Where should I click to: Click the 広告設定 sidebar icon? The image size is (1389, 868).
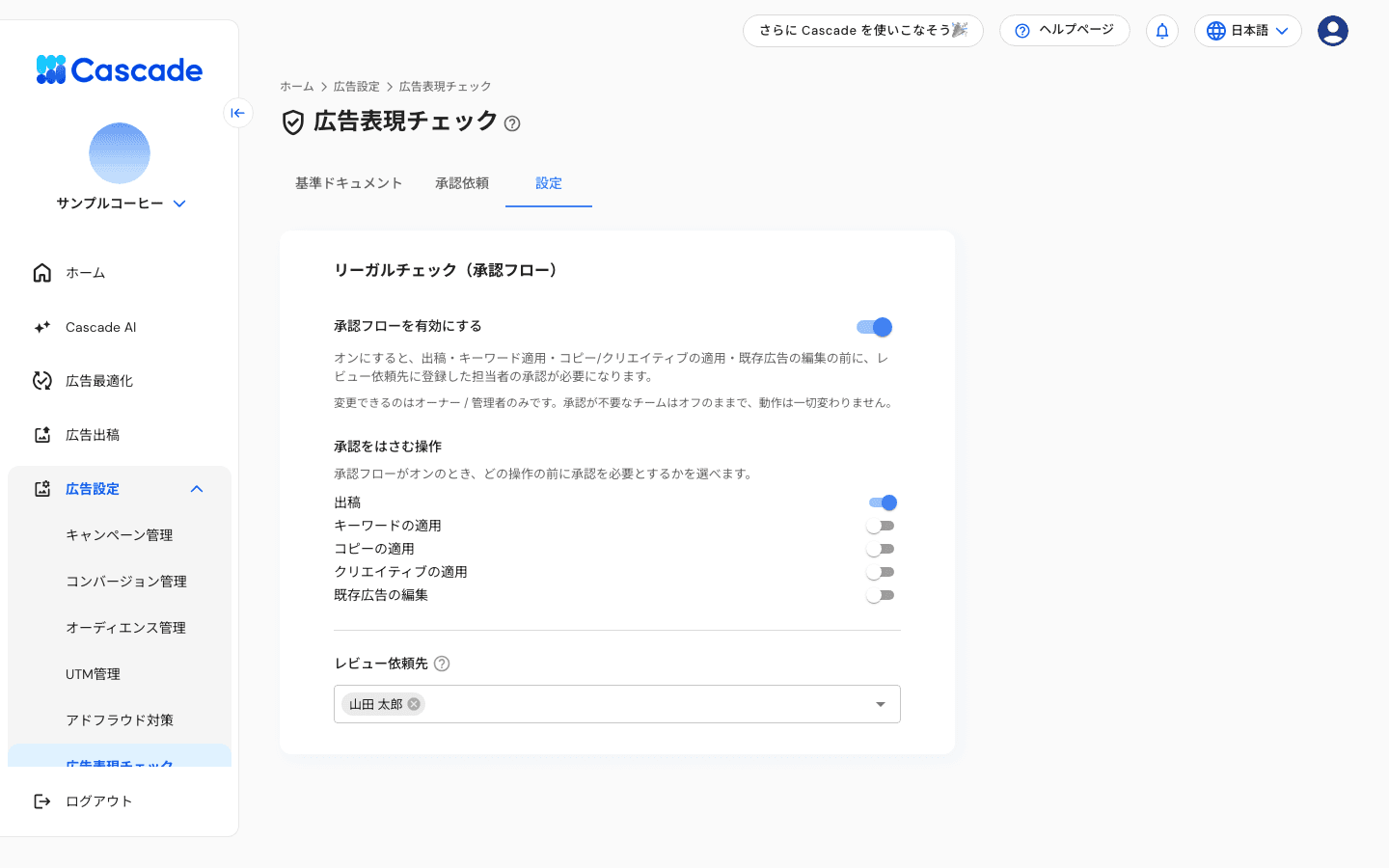[x=42, y=489]
